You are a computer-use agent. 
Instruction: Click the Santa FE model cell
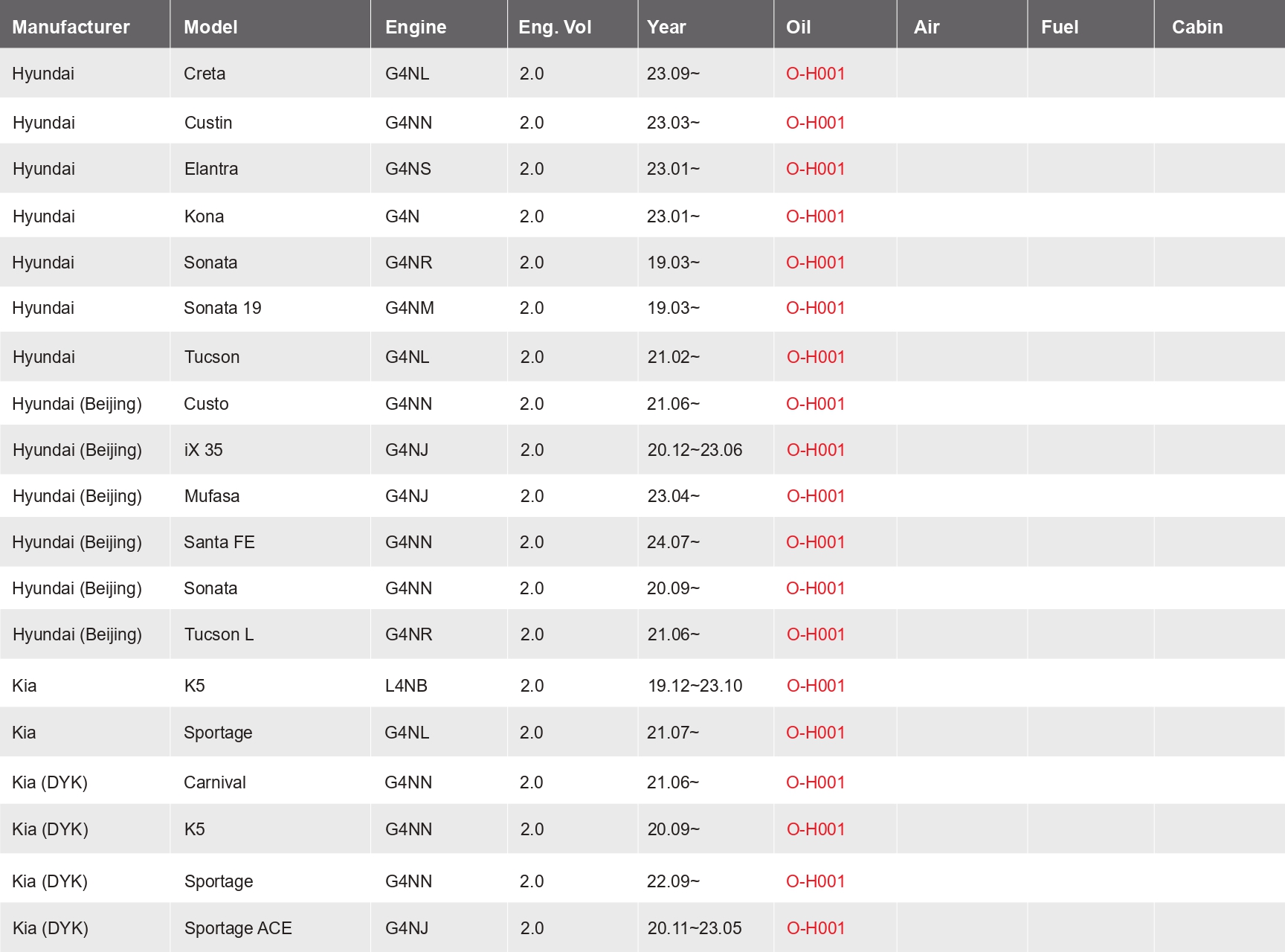point(219,542)
